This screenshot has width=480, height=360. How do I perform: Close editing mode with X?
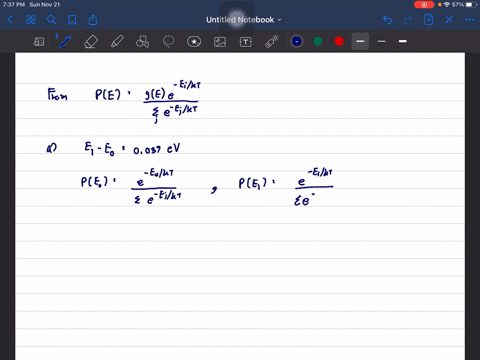(449, 20)
